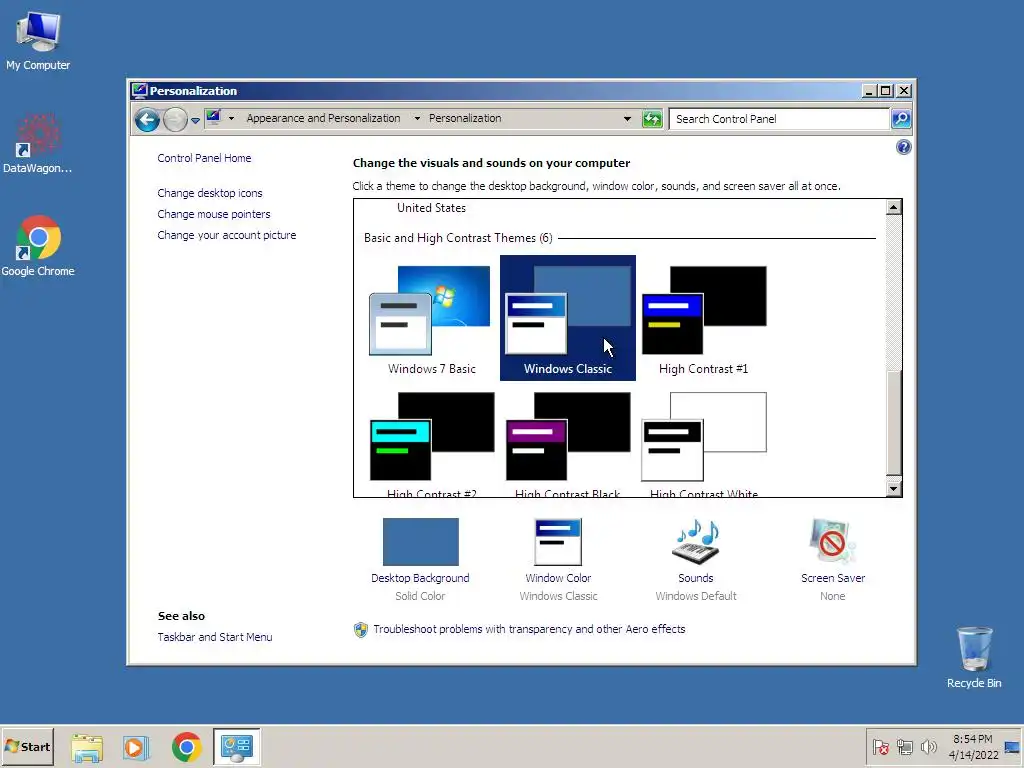Open recent pages dropdown arrow
Screen dimensions: 1024x768
[x=195, y=120]
